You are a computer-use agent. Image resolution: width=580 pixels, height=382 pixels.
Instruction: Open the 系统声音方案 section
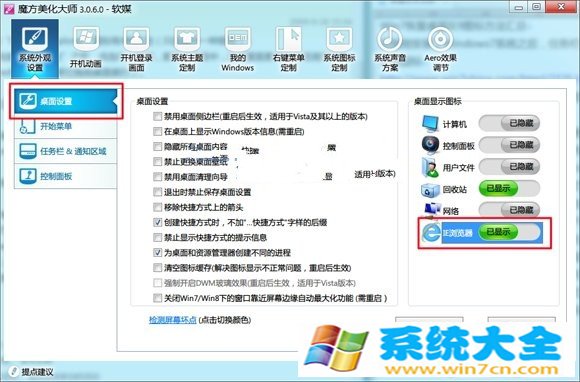390,48
